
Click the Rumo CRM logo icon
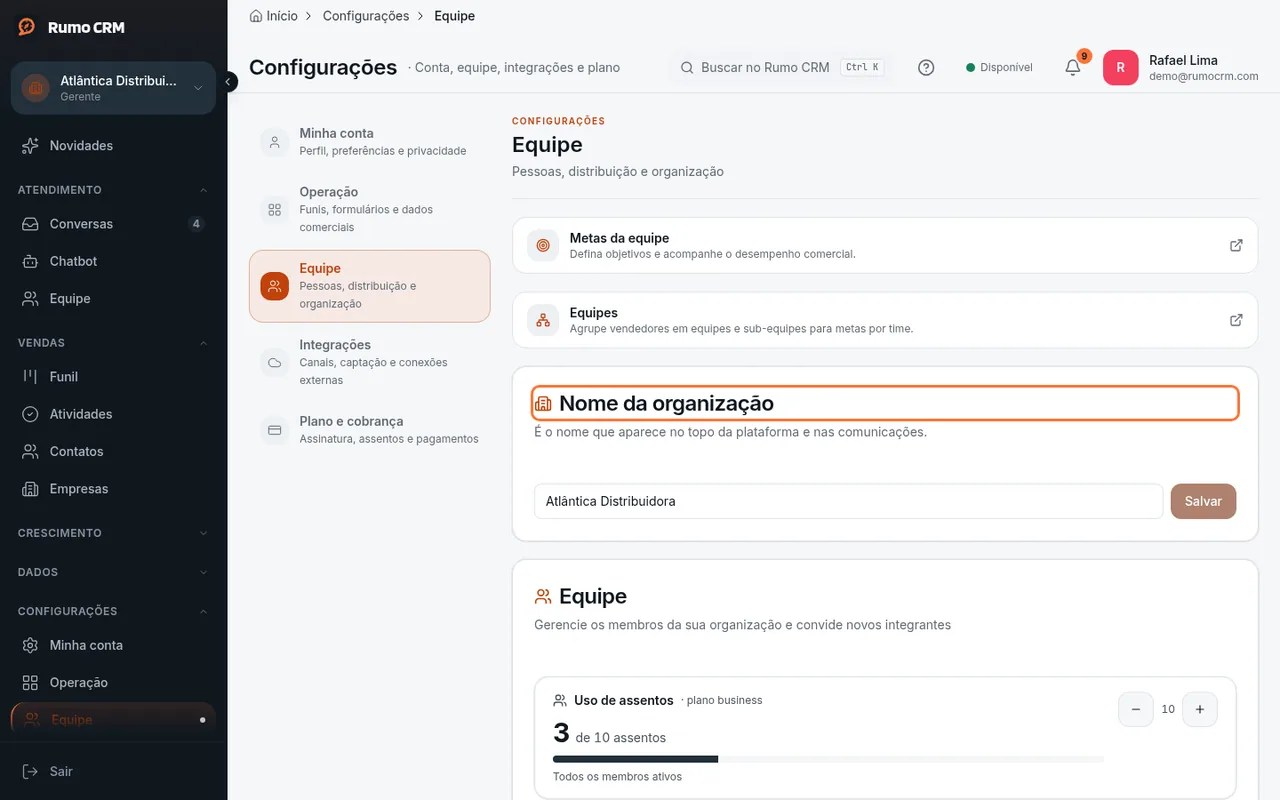(27, 27)
